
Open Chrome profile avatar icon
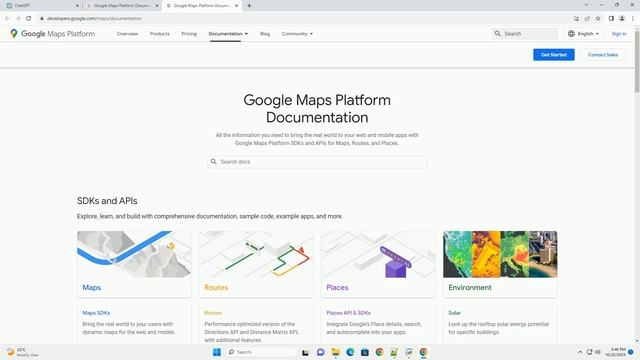pos(622,18)
